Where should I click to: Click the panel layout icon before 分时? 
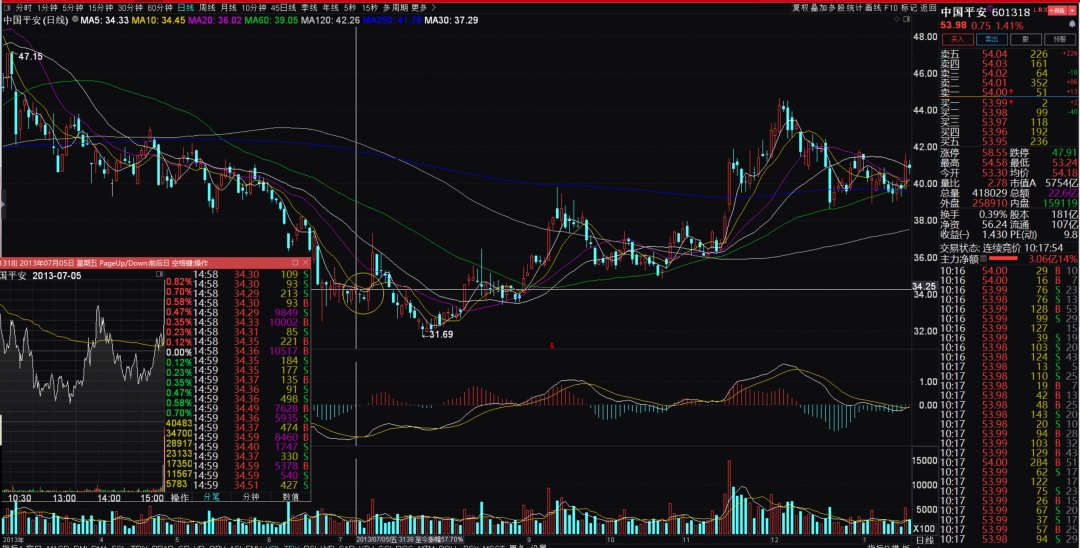pyautogui.click(x=7, y=8)
